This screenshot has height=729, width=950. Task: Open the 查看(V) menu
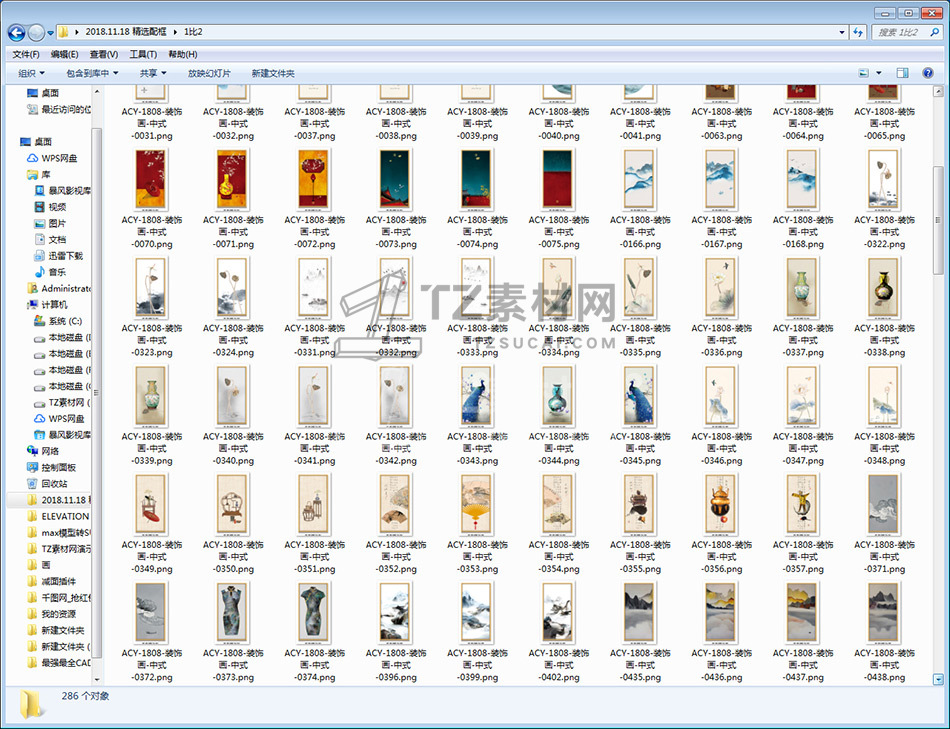tap(104, 55)
